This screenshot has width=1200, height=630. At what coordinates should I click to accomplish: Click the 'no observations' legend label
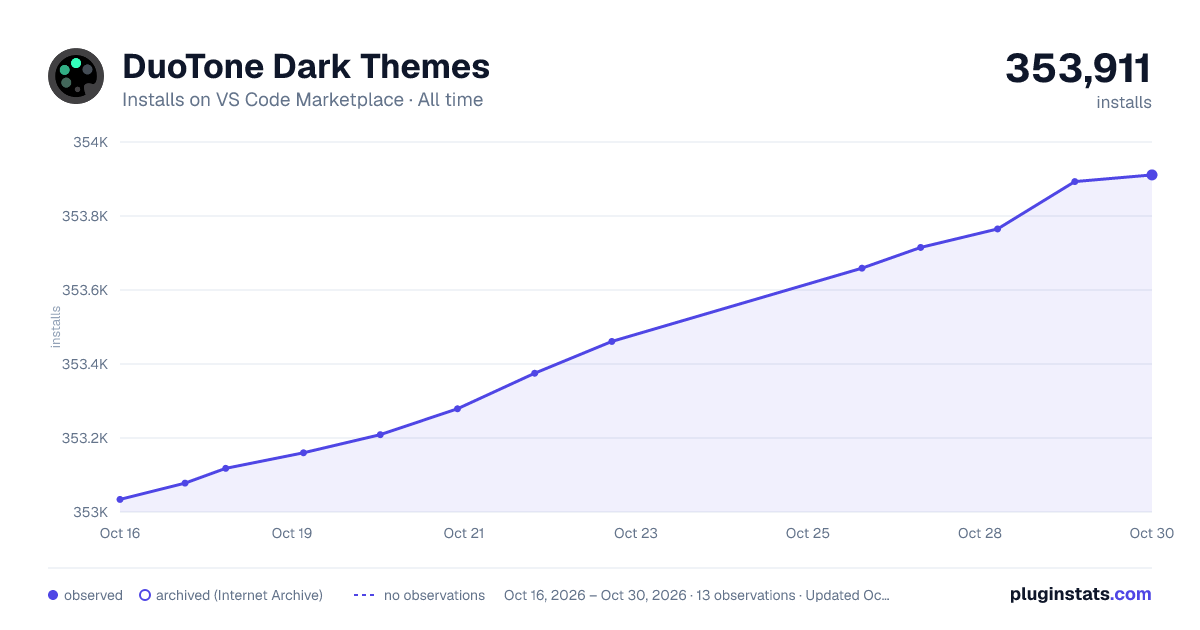[x=434, y=595]
